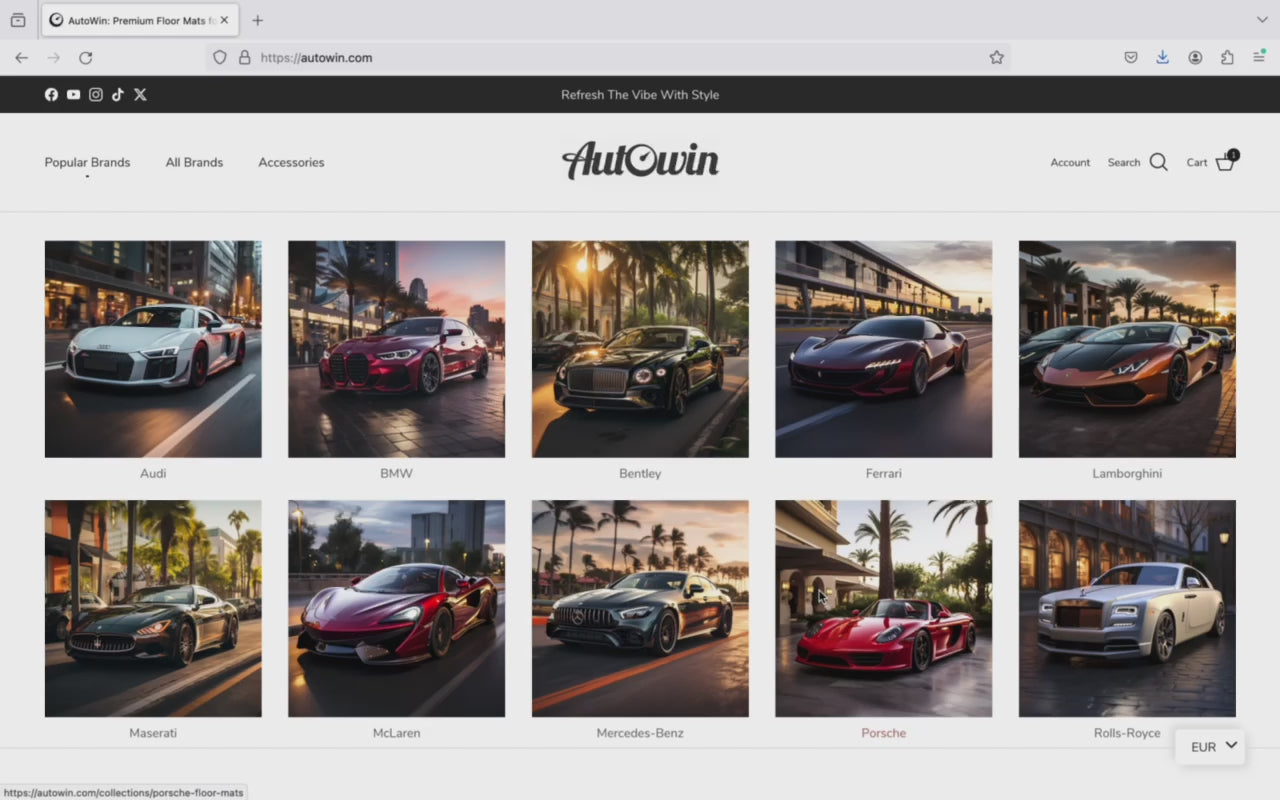Open the list all tabs chevron
This screenshot has height=800, width=1280.
[x=1261, y=20]
